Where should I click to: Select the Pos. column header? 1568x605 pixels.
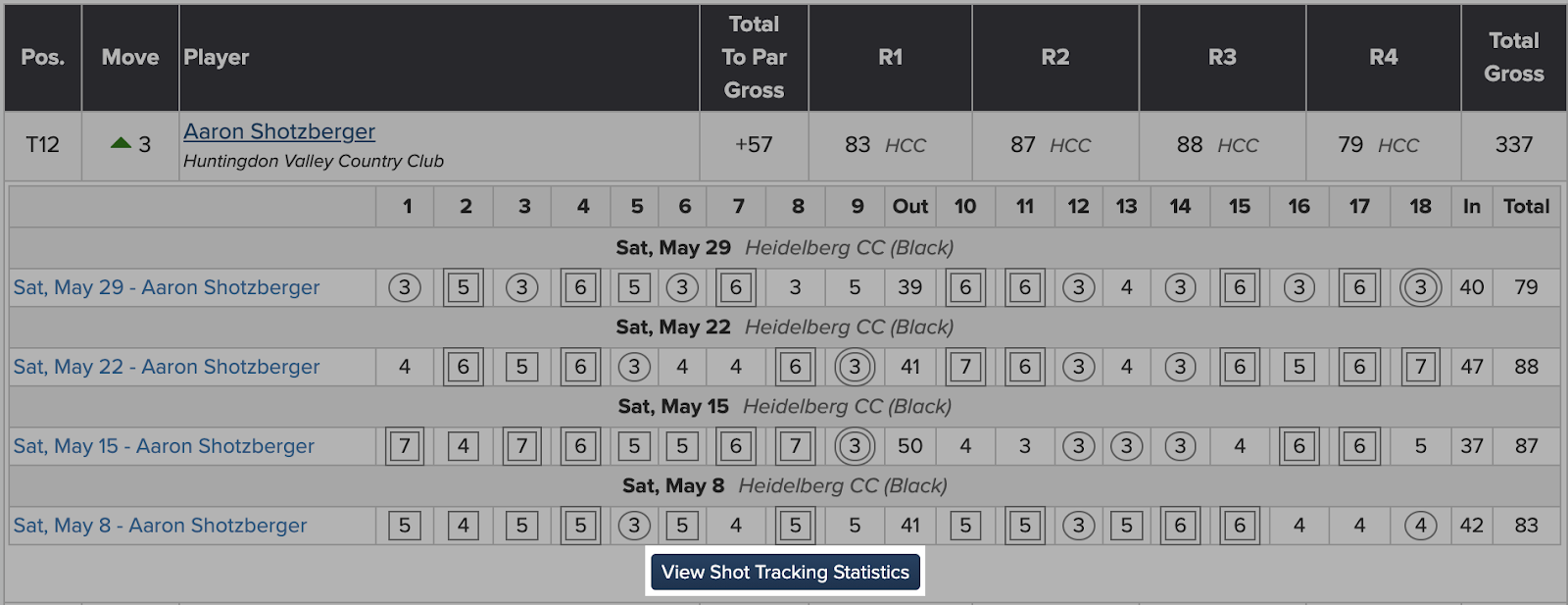(x=43, y=57)
